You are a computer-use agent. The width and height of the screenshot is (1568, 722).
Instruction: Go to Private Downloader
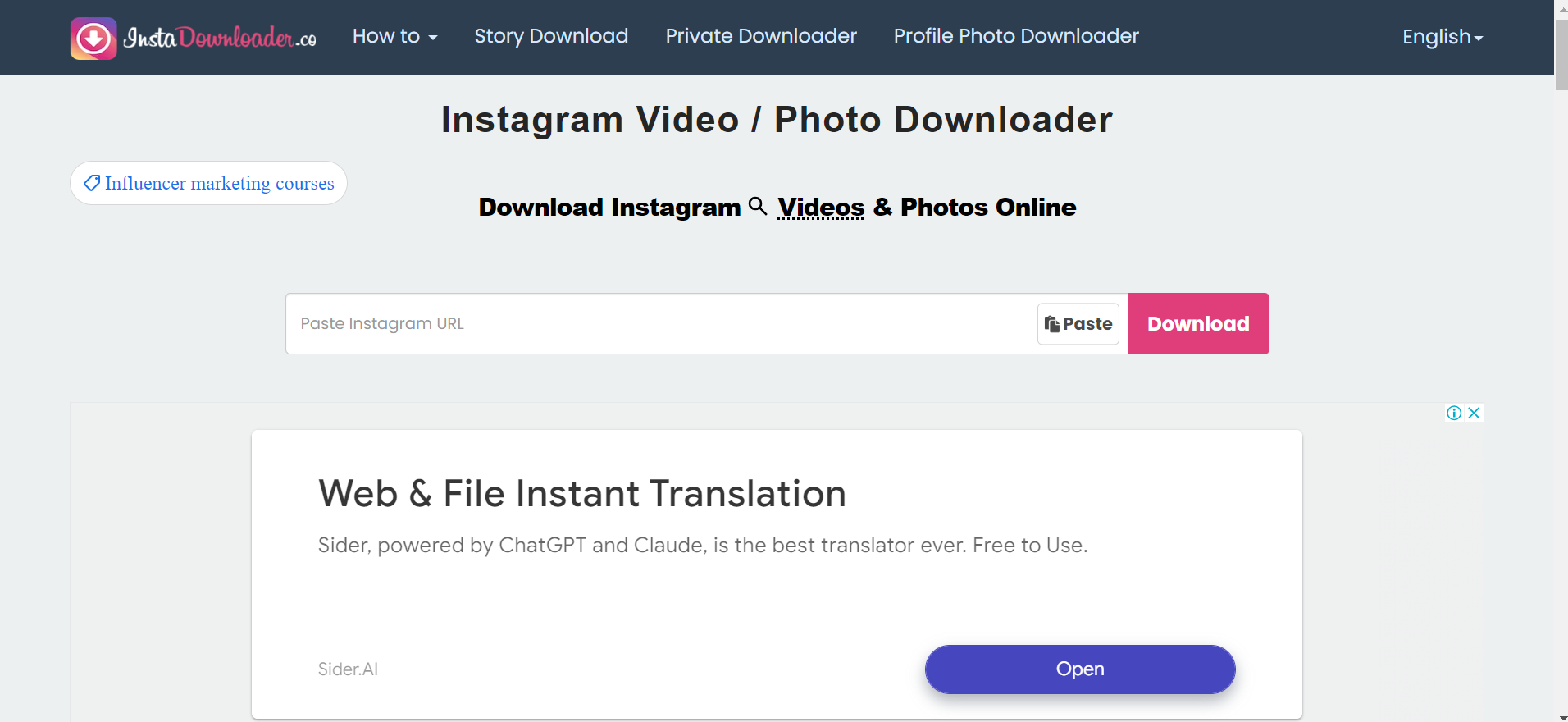pos(761,36)
